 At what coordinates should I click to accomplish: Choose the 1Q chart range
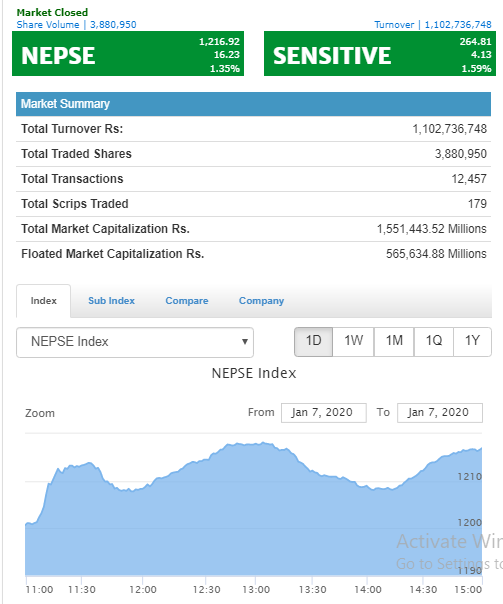434,342
